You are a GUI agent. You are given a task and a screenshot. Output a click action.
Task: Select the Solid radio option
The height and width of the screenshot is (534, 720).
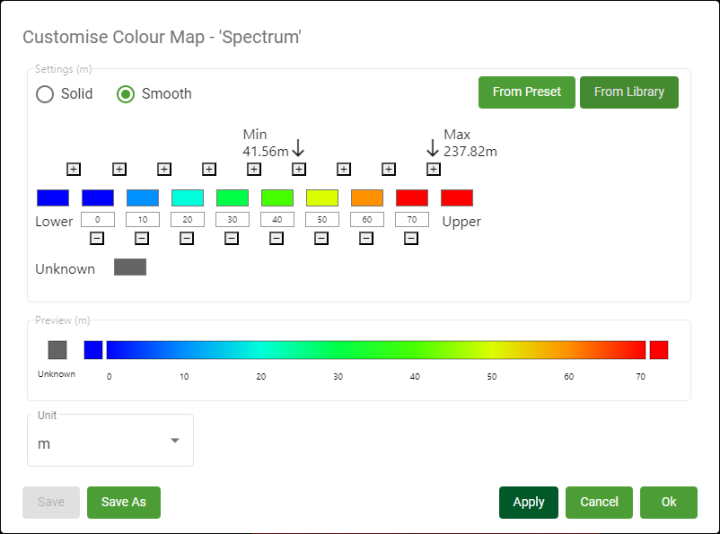pyautogui.click(x=45, y=94)
